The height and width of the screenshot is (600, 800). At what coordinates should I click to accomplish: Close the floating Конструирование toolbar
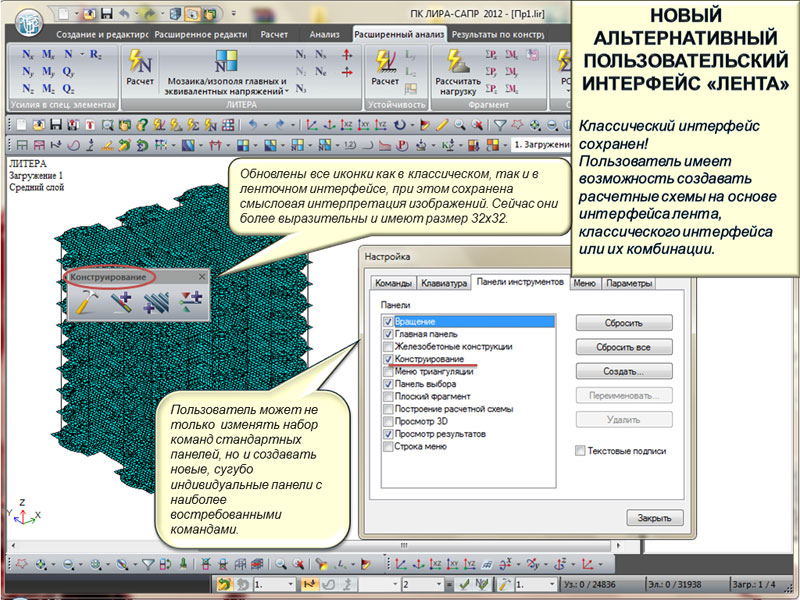pos(201,276)
